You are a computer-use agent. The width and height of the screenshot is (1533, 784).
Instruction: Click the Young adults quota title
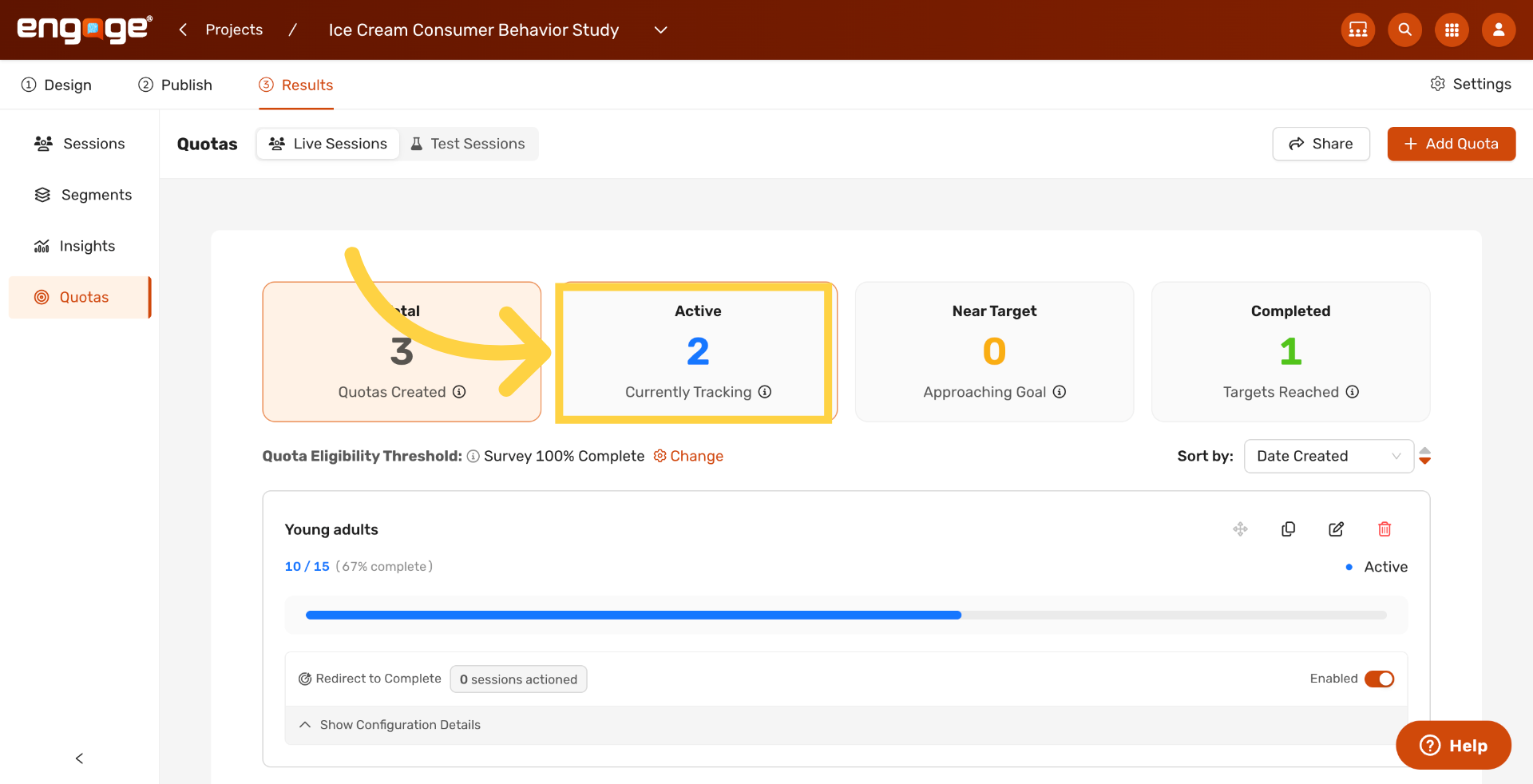(x=331, y=529)
